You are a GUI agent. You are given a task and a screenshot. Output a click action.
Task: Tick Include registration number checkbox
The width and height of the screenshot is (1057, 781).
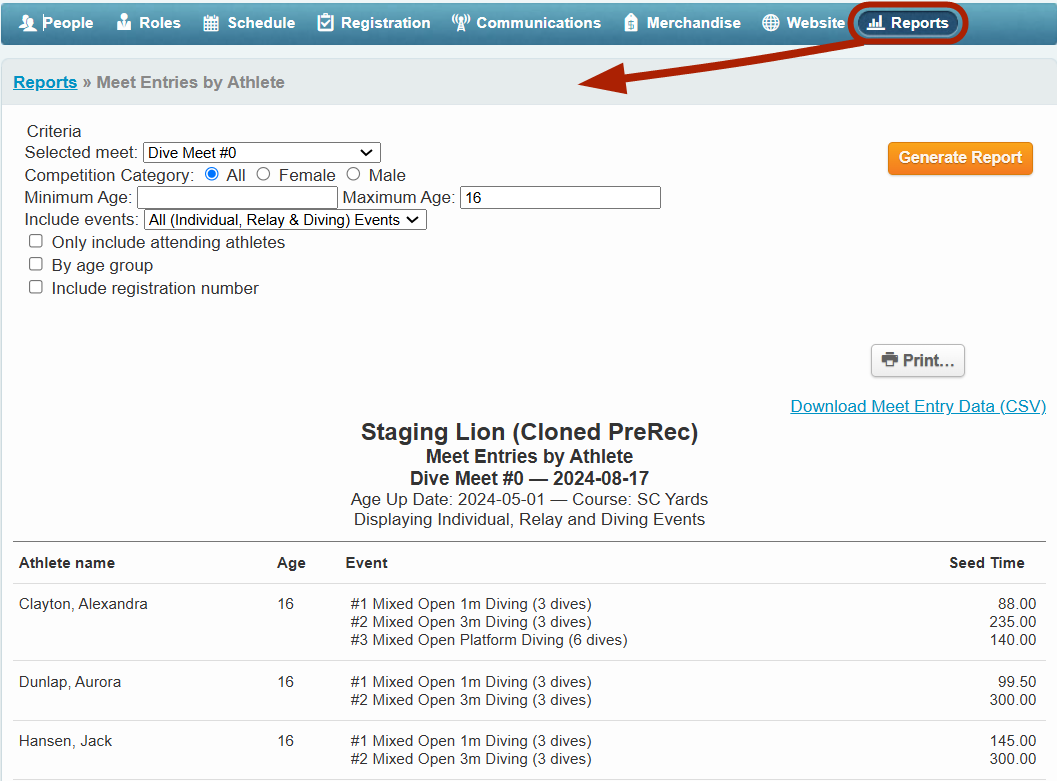click(36, 287)
